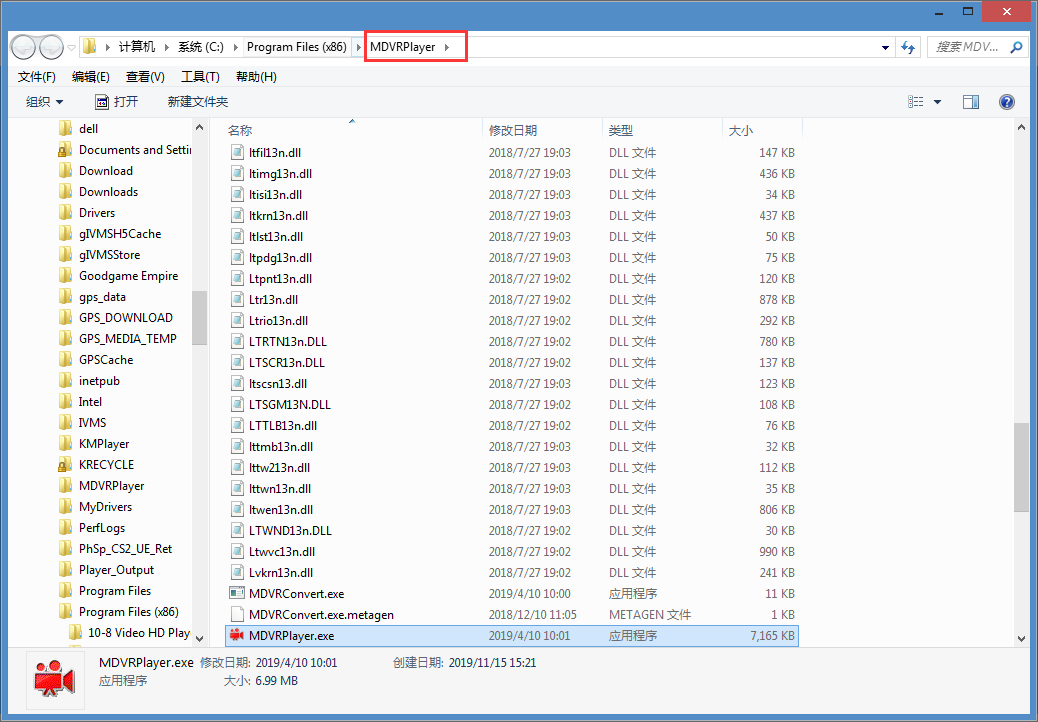This screenshot has height=722, width=1038.
Task: Open the view options dropdown arrow
Action: (937, 102)
